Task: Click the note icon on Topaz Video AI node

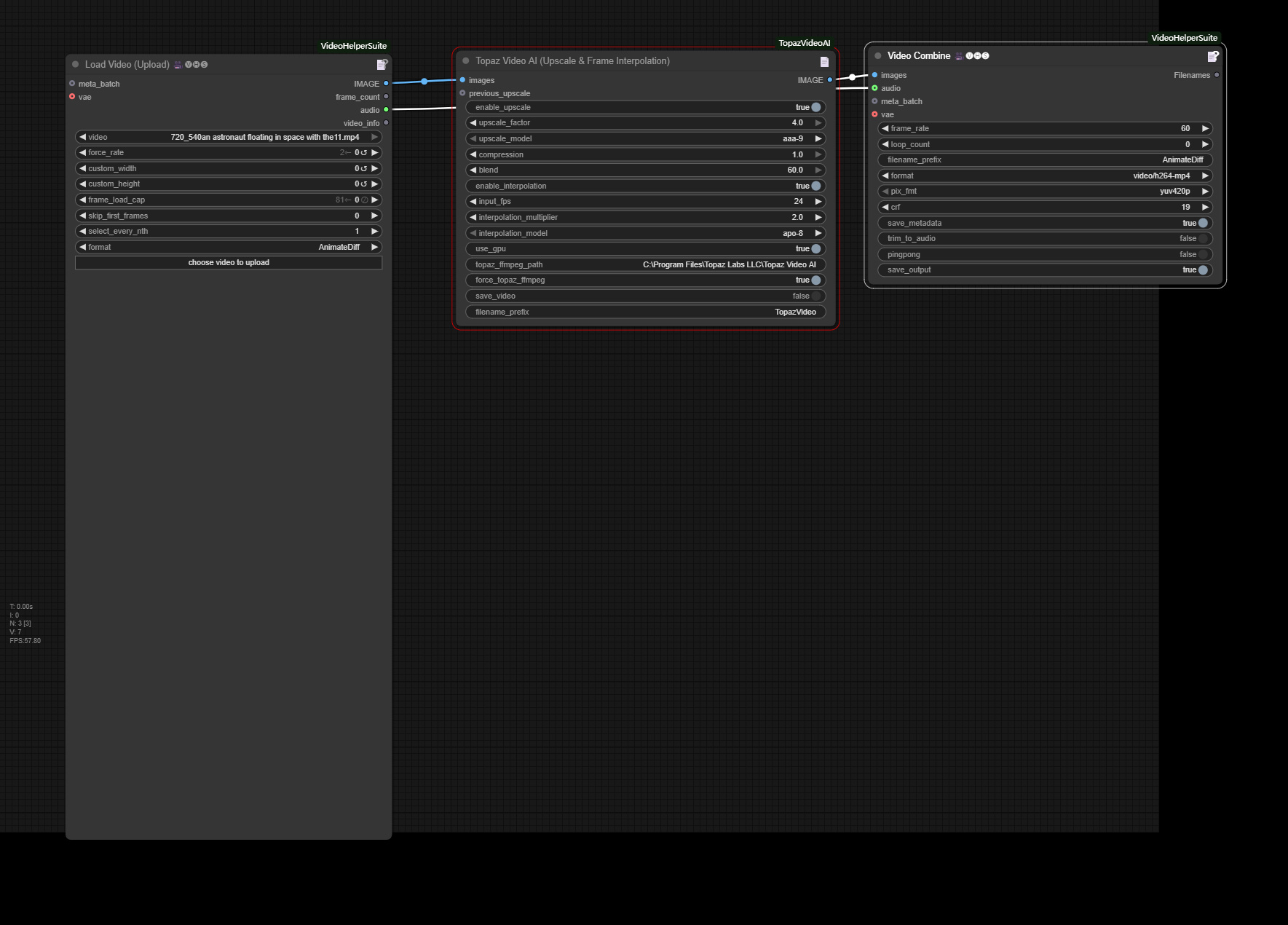Action: click(x=823, y=61)
